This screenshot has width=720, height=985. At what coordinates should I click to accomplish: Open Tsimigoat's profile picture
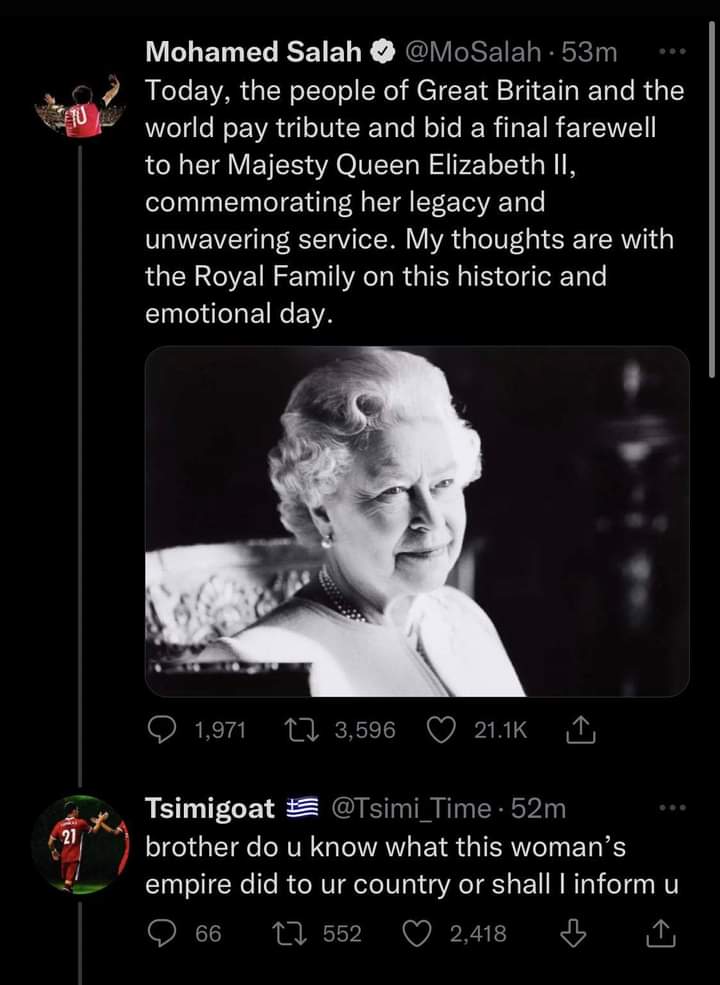[x=81, y=843]
